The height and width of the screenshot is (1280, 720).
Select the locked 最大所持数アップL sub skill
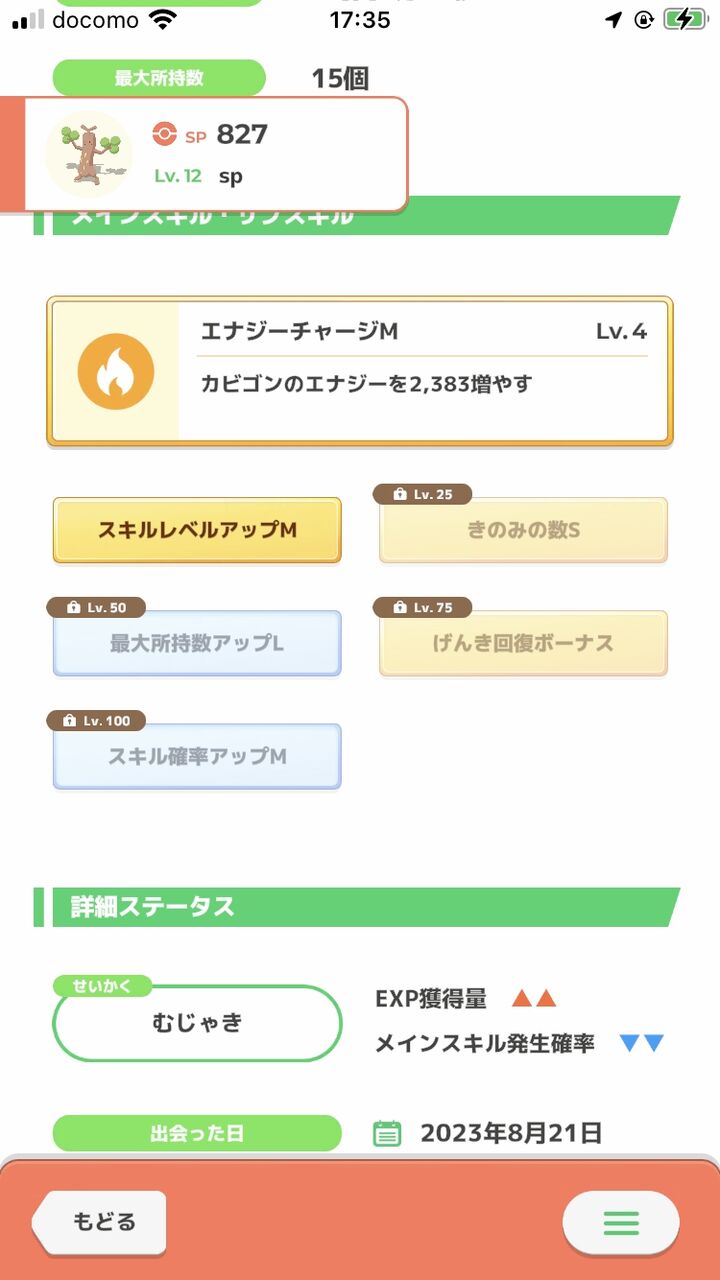197,643
